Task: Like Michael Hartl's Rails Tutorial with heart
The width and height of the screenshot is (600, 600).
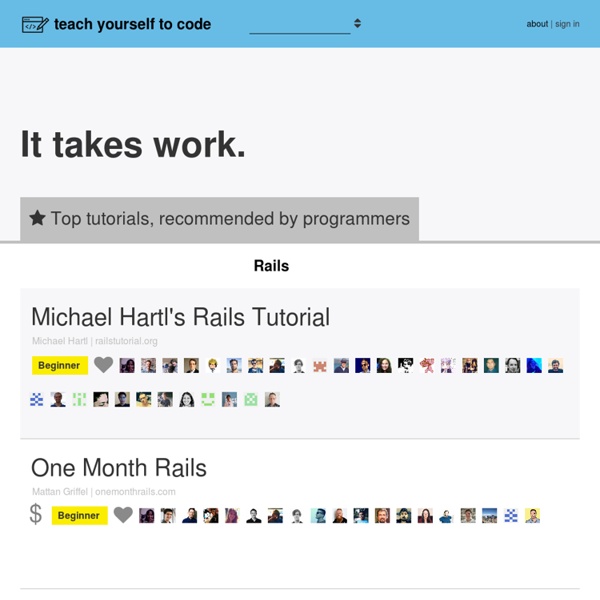Action: click(103, 365)
